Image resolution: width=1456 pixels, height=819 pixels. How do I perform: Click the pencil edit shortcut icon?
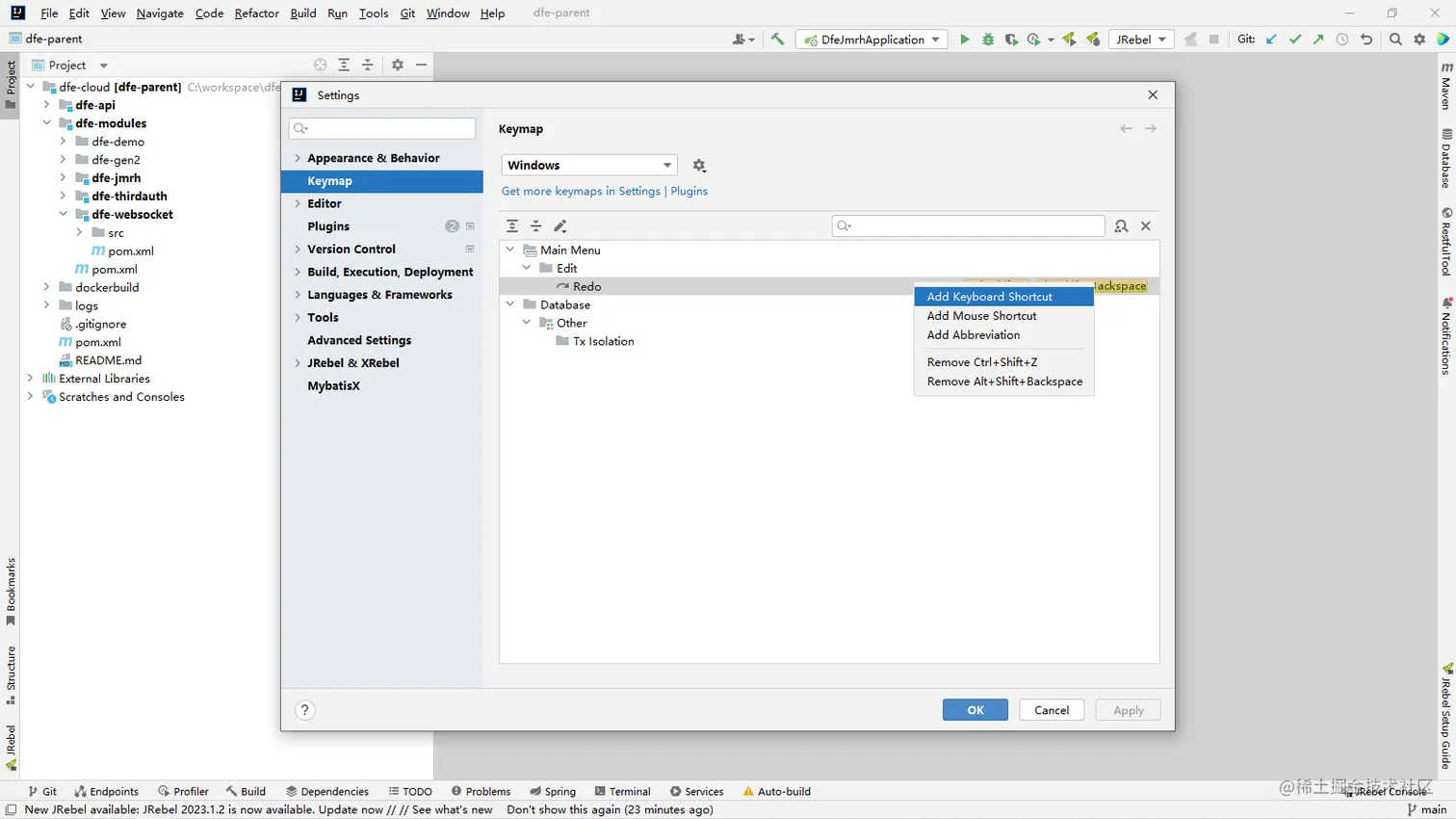tap(560, 225)
